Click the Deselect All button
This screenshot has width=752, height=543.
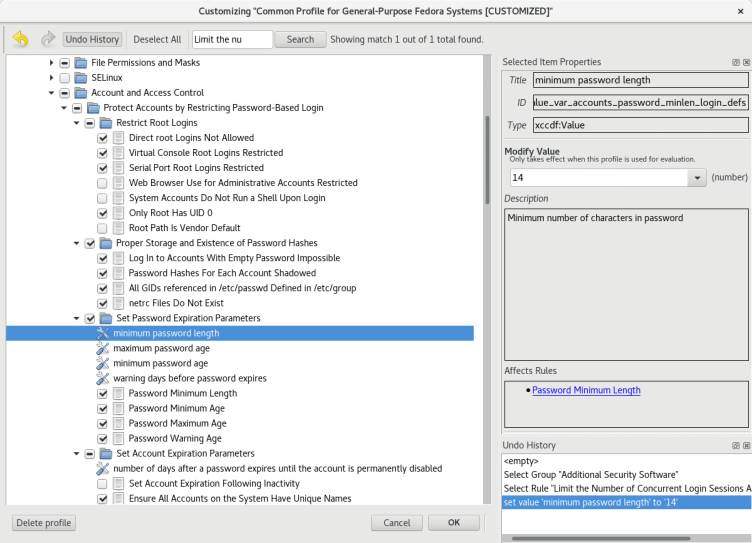point(157,39)
